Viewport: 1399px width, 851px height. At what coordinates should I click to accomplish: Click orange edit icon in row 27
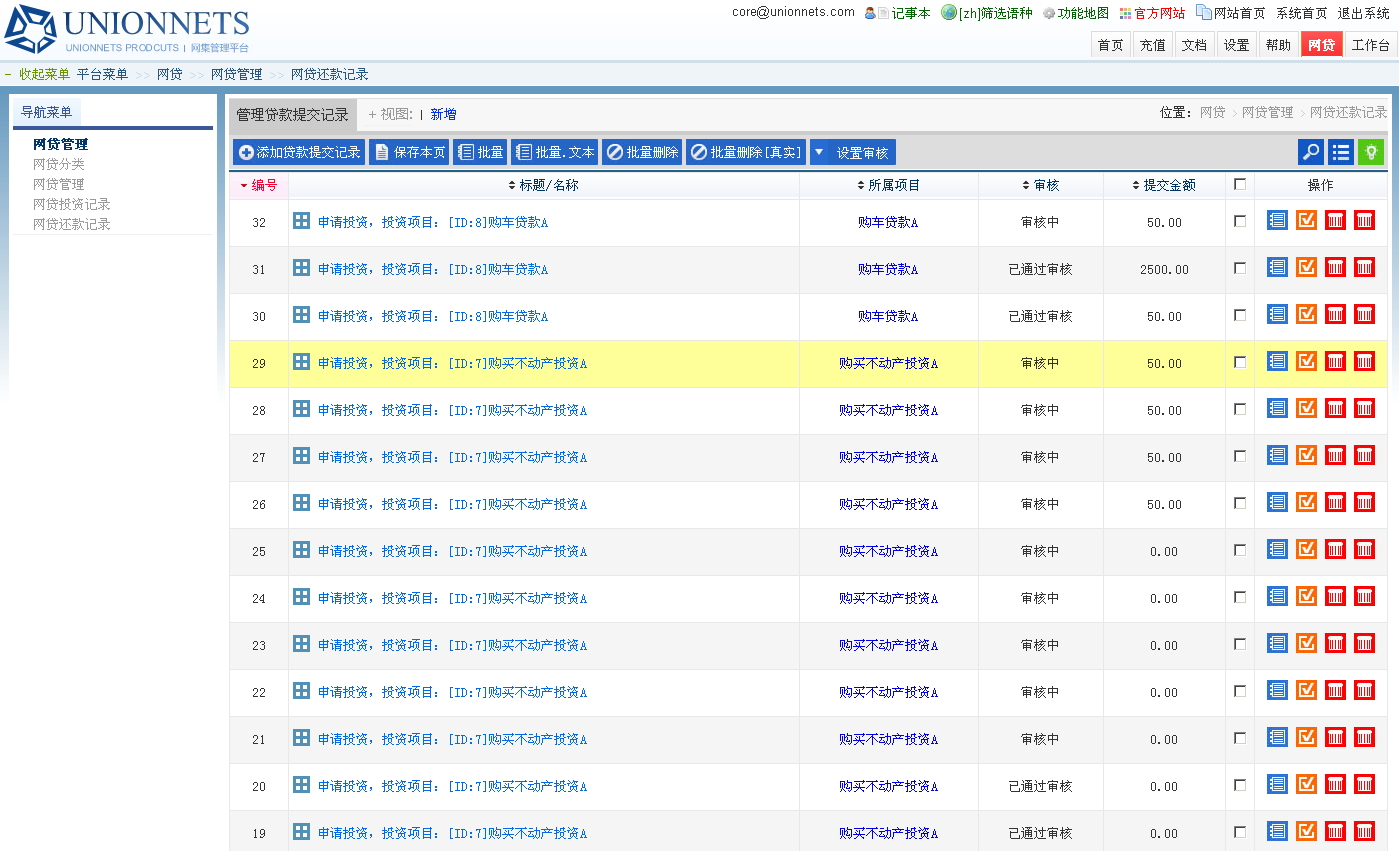click(x=1306, y=456)
